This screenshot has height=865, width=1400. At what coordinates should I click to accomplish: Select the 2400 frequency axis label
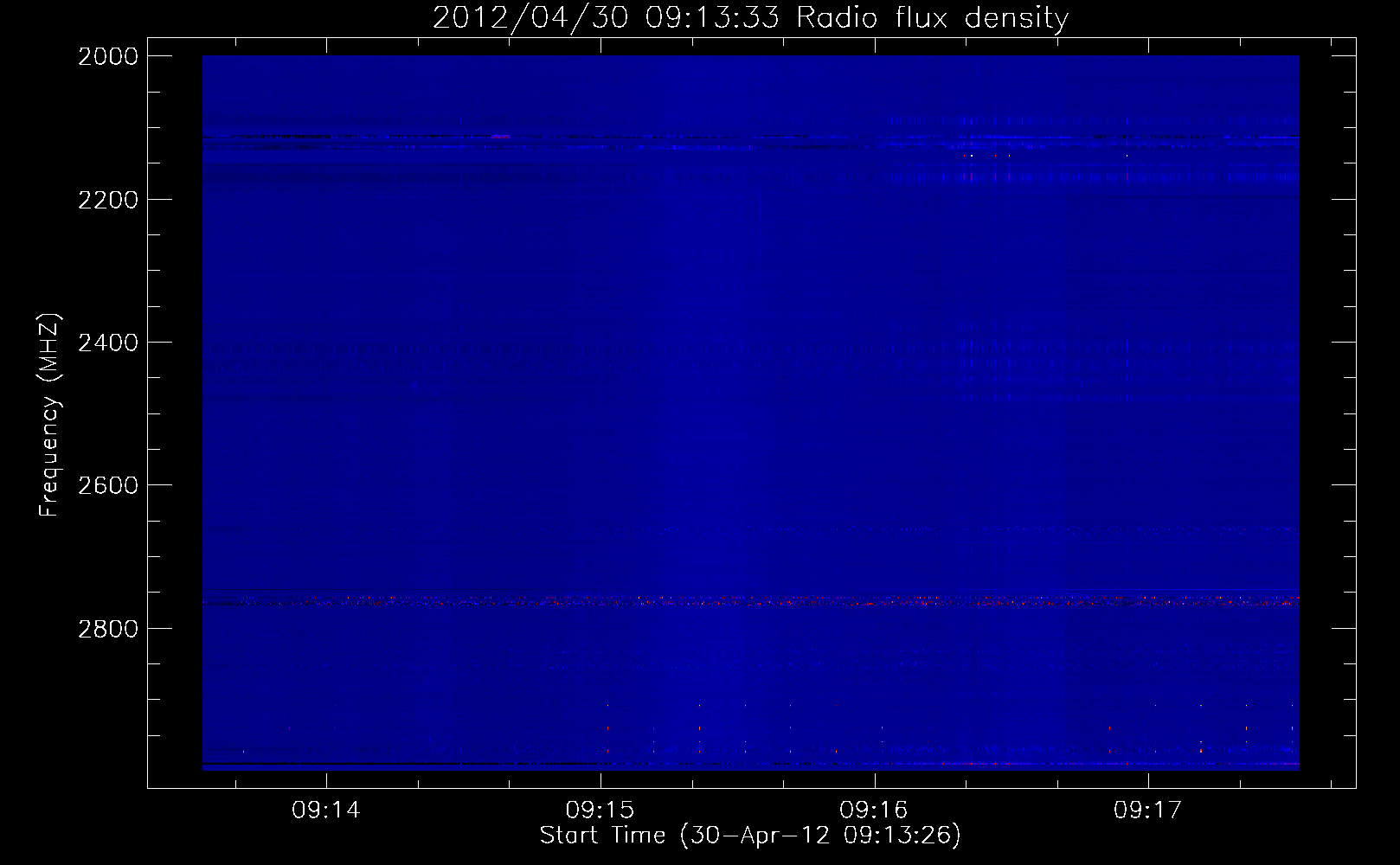(107, 343)
